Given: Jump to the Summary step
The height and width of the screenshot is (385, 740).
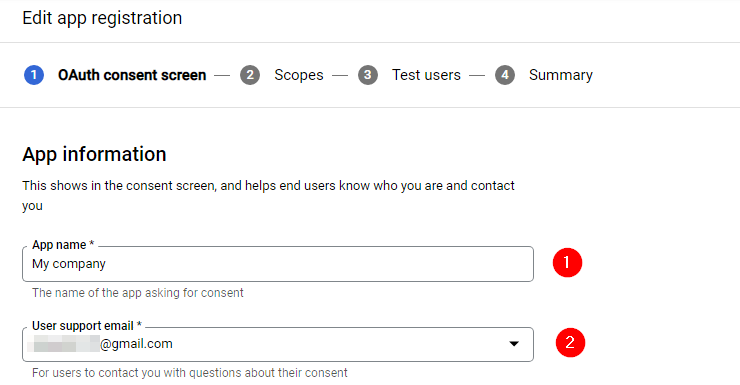Looking at the screenshot, I should (561, 75).
